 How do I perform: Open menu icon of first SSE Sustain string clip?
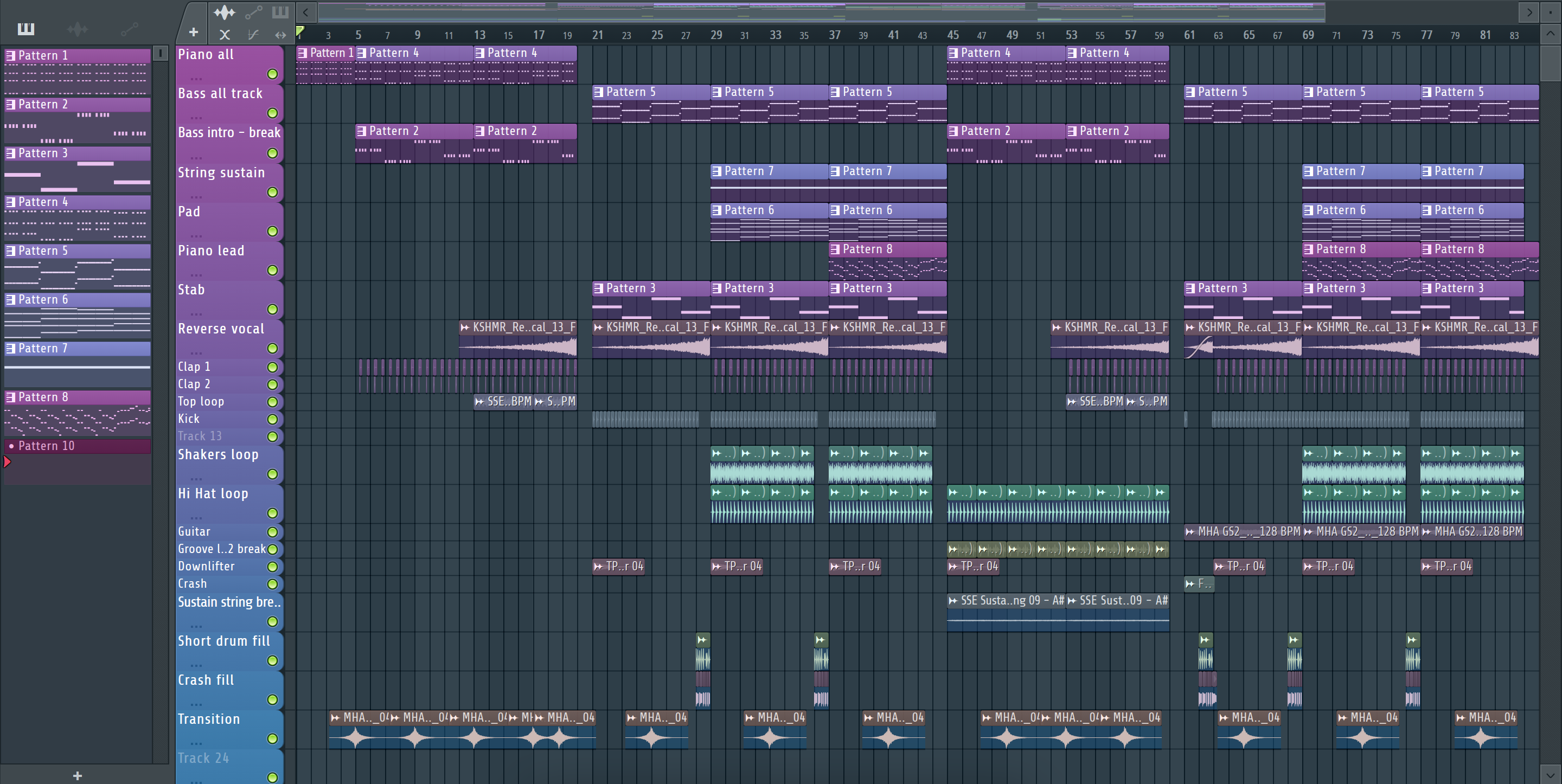[x=952, y=601]
